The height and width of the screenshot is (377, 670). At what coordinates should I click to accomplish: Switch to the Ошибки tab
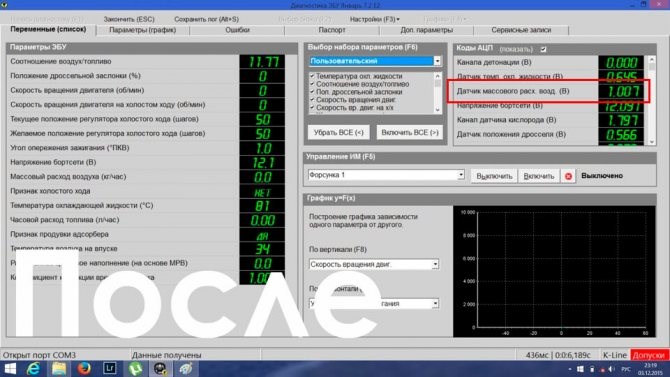(237, 30)
